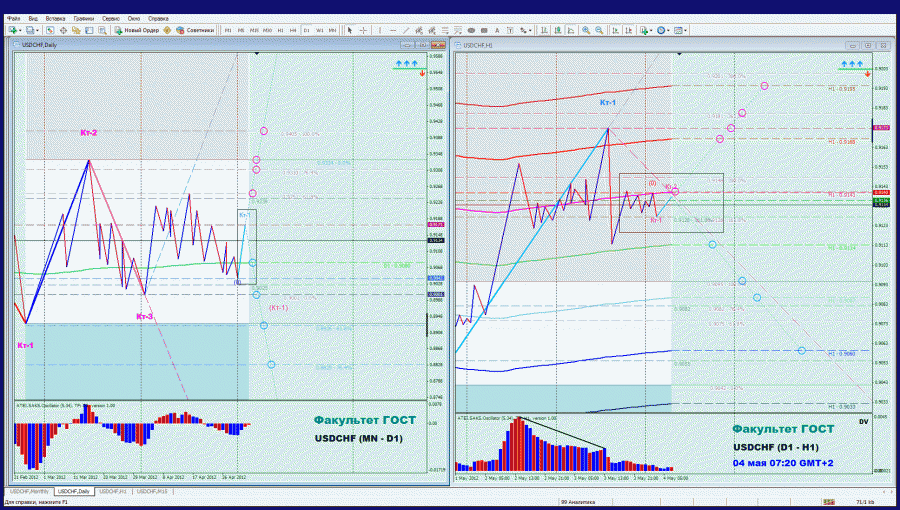Open the new chart icon
The image size is (900, 510).
(13, 30)
